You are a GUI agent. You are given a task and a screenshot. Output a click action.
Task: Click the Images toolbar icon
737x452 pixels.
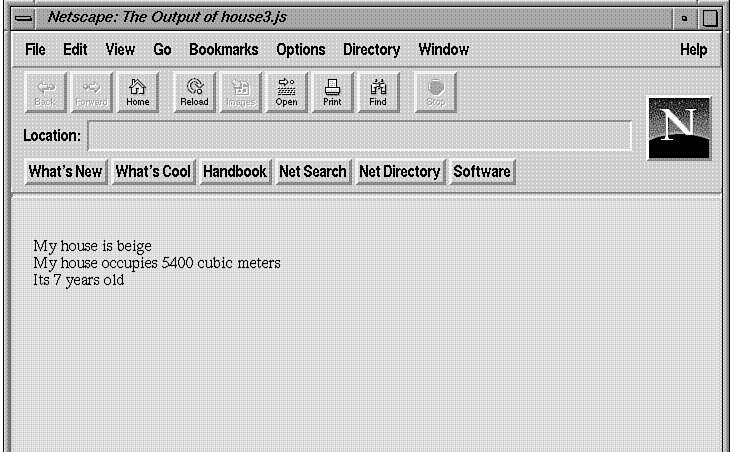(240, 92)
